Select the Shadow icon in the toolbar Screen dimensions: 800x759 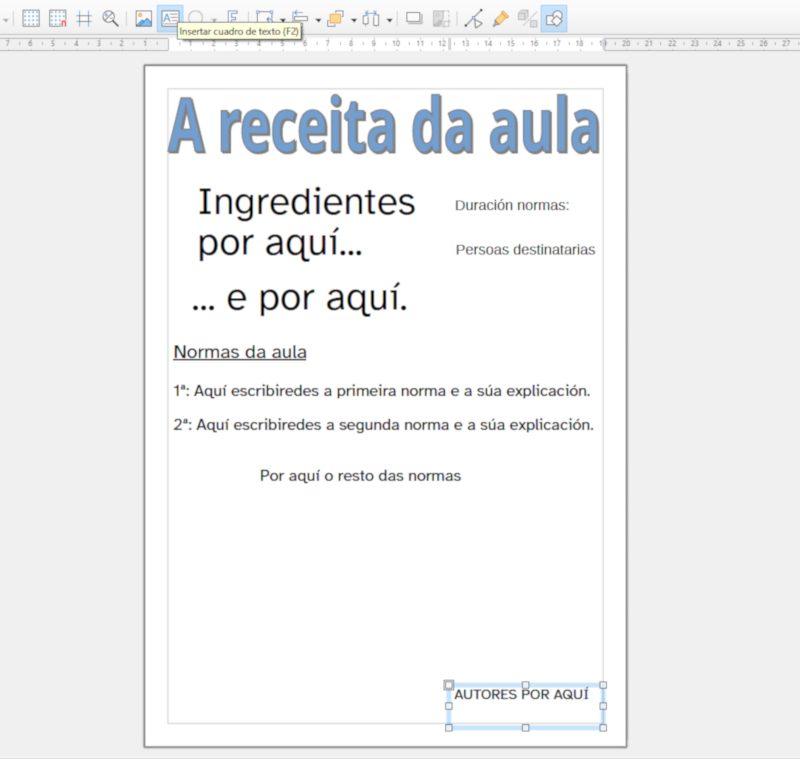(414, 15)
